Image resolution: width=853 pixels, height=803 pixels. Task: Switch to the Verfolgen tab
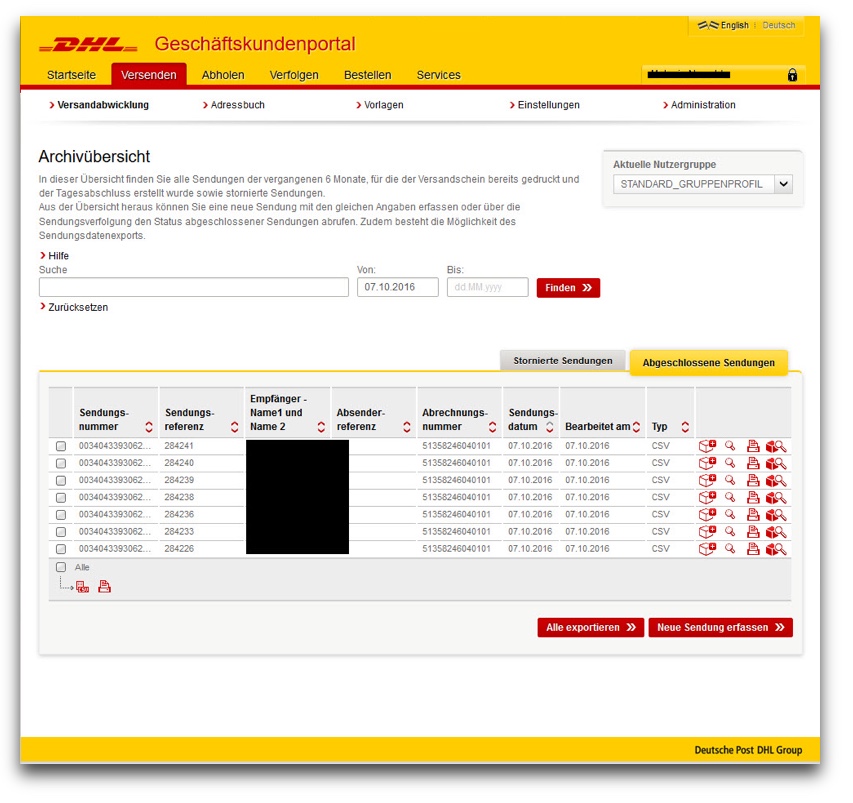[294, 75]
